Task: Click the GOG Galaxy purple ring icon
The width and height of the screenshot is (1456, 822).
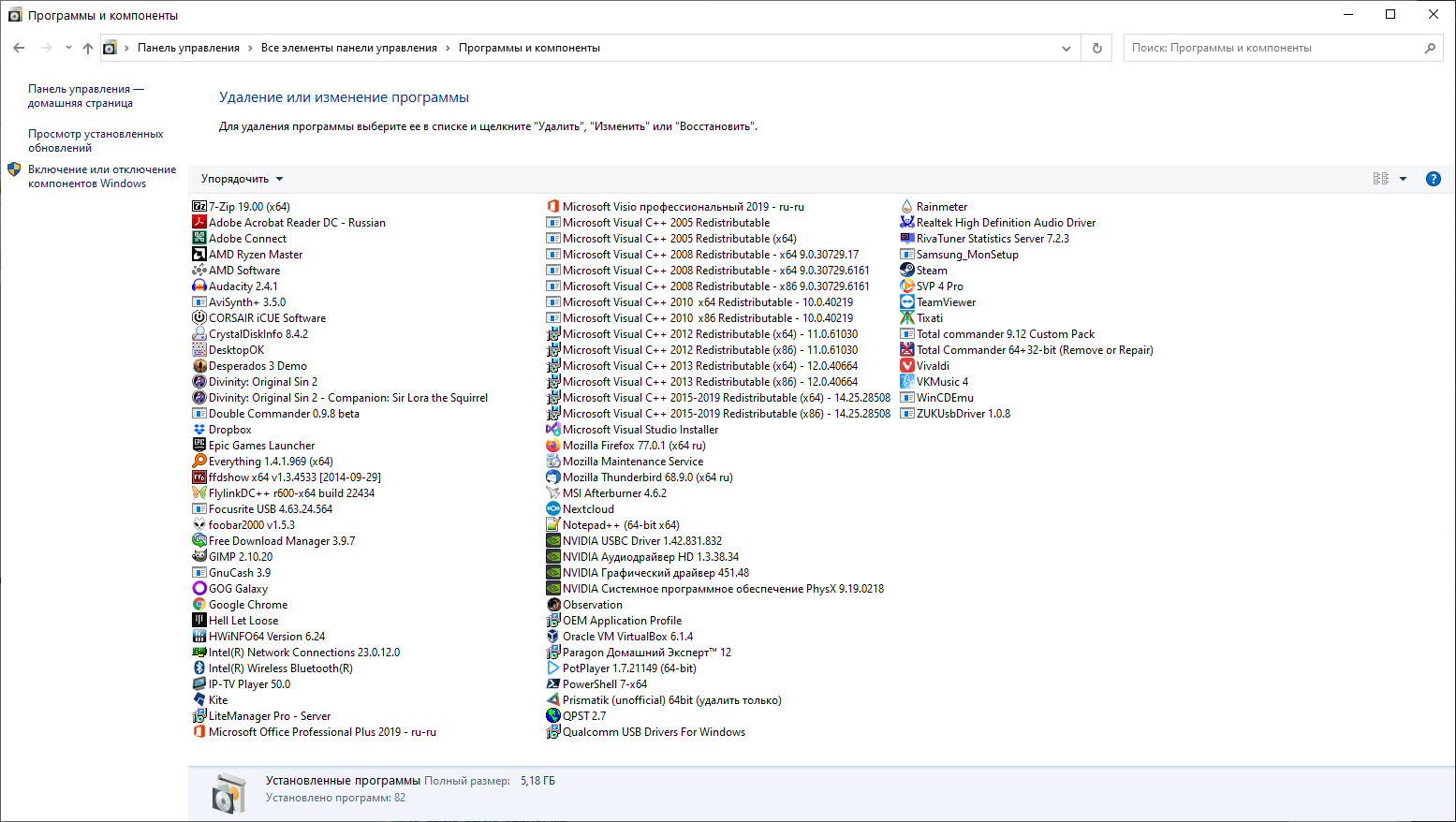Action: coord(199,589)
